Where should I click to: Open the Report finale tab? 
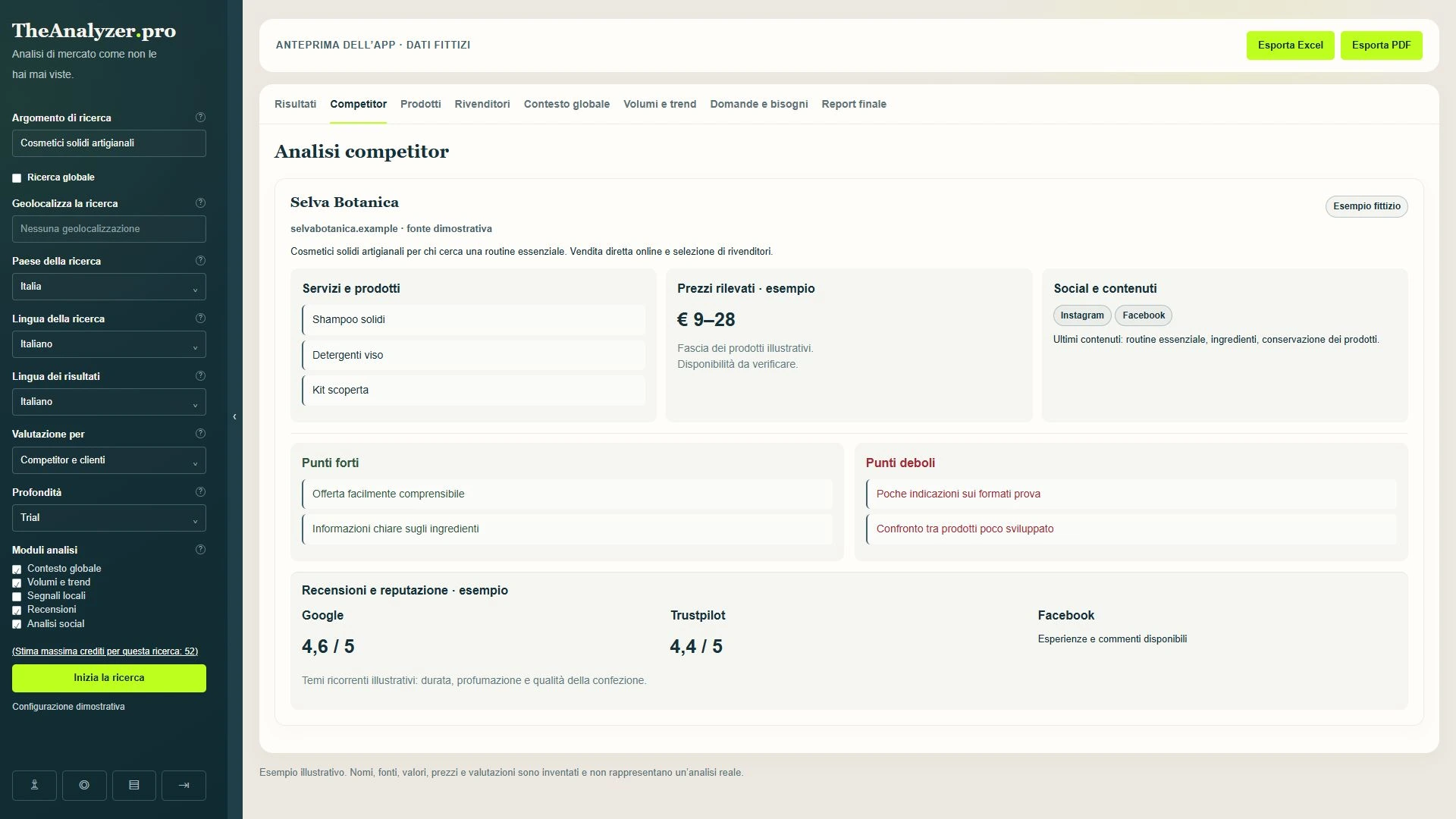(854, 104)
